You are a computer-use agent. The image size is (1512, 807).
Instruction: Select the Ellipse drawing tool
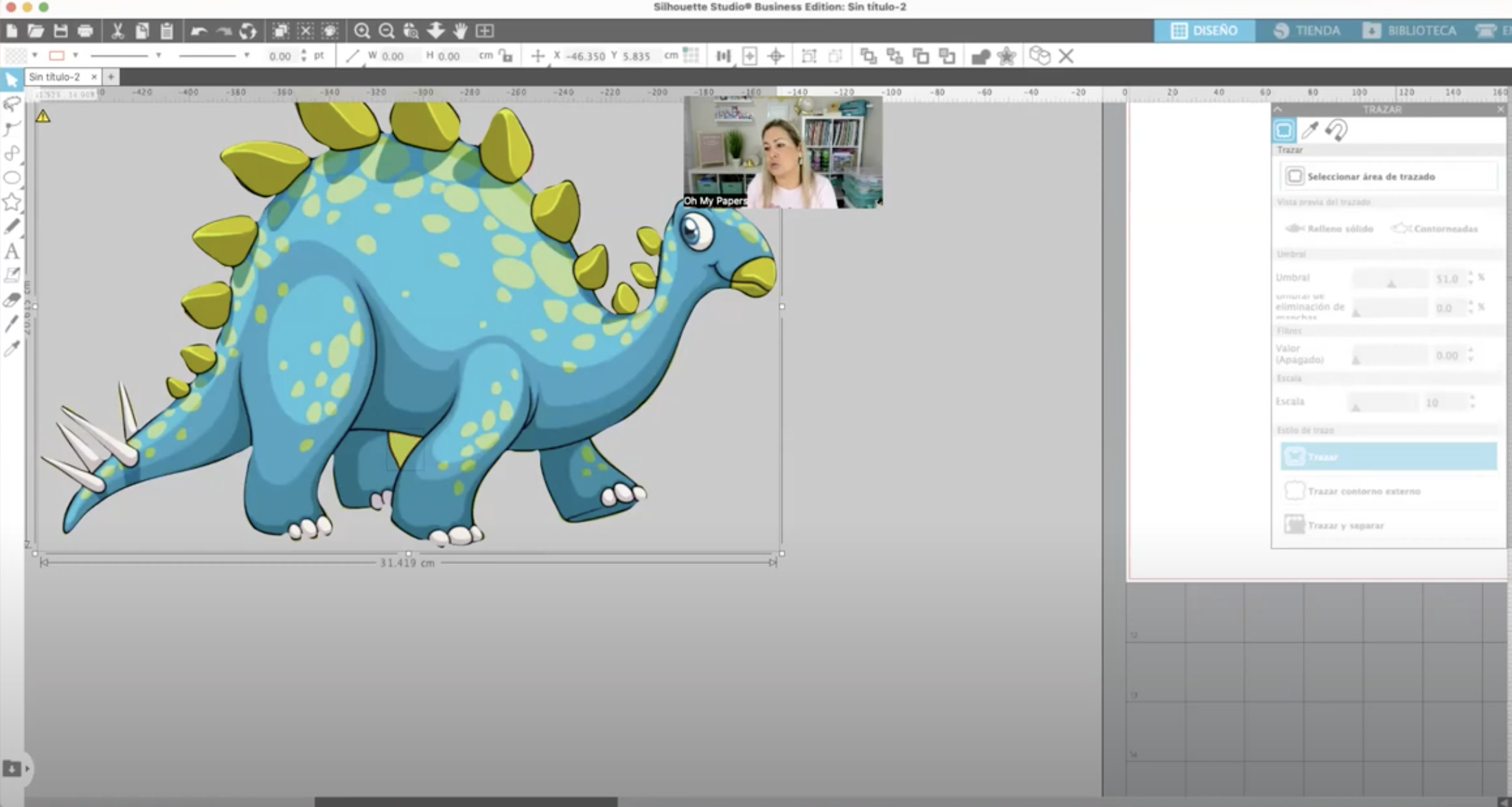(x=12, y=178)
